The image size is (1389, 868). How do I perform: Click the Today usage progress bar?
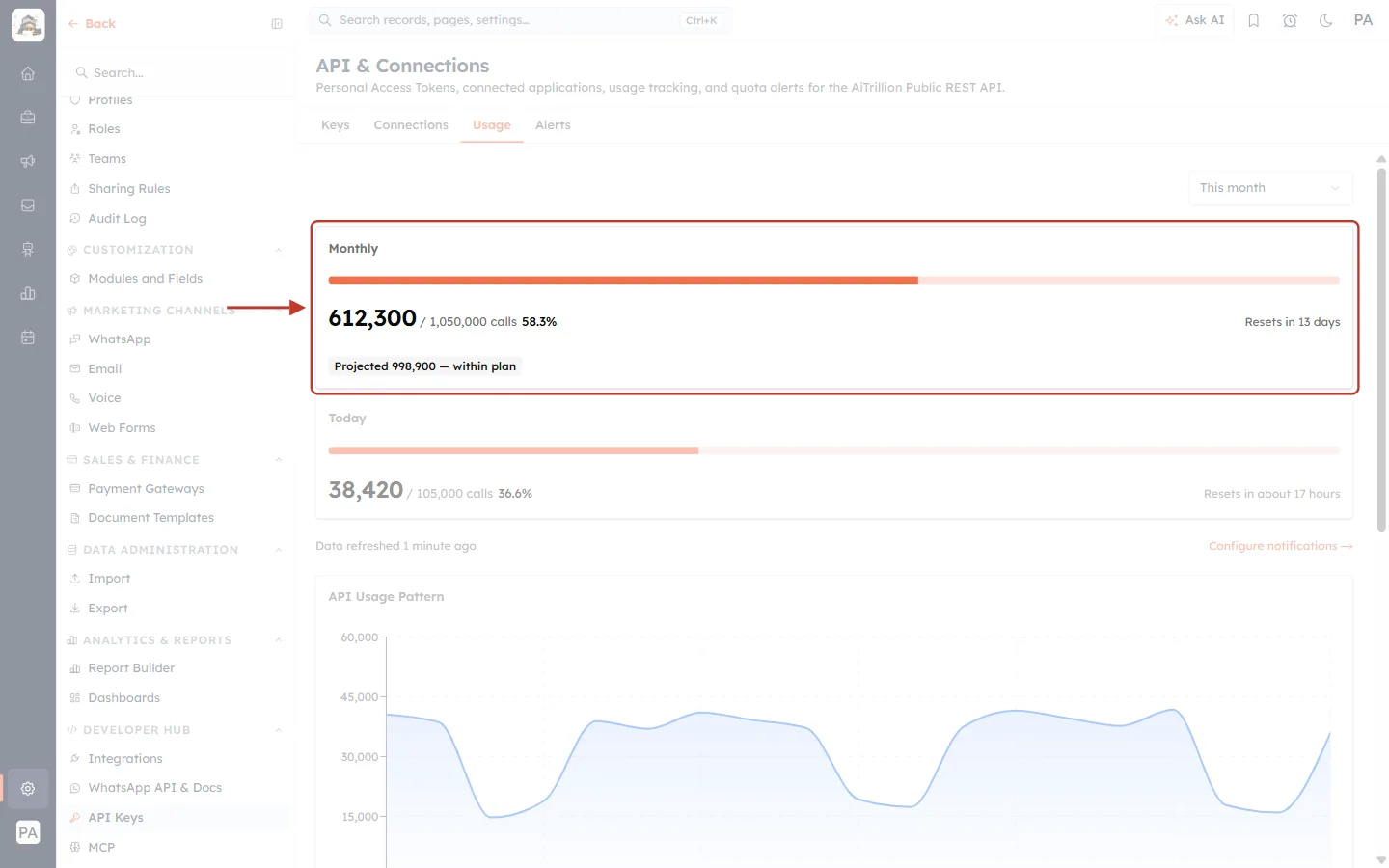[x=834, y=450]
